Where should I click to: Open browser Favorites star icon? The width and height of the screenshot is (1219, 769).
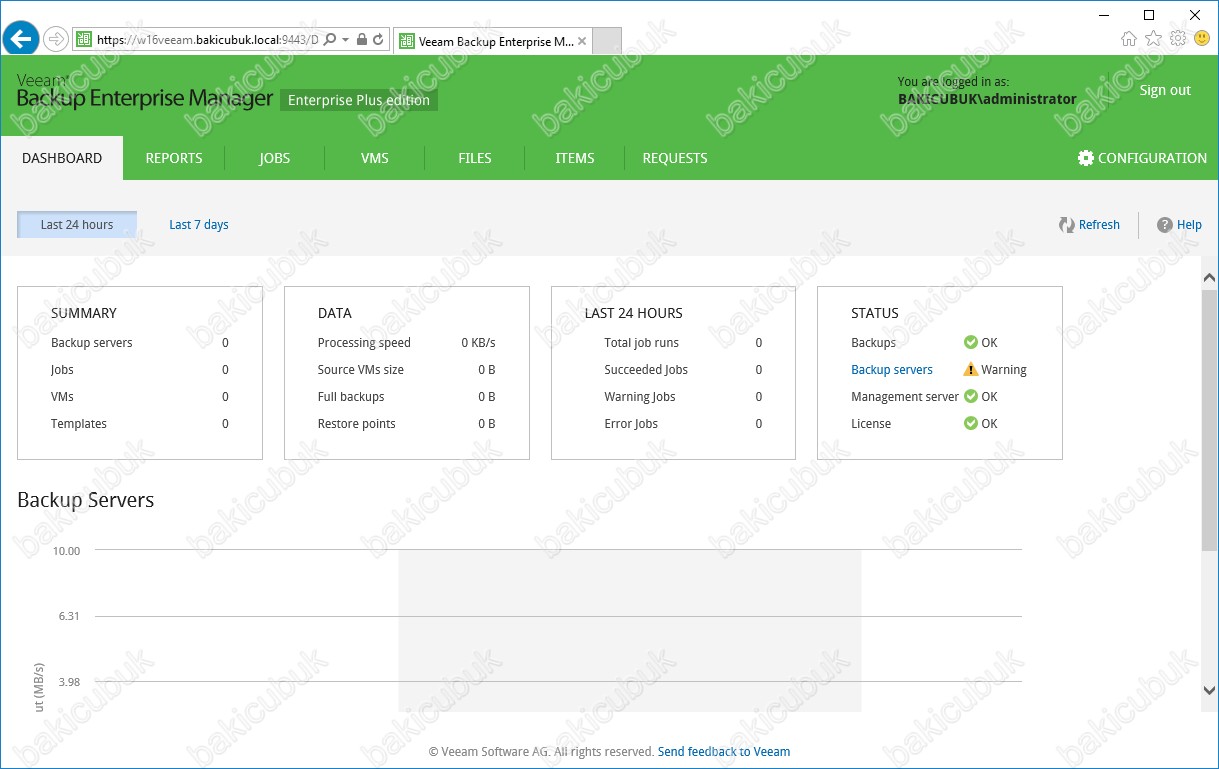point(1153,39)
